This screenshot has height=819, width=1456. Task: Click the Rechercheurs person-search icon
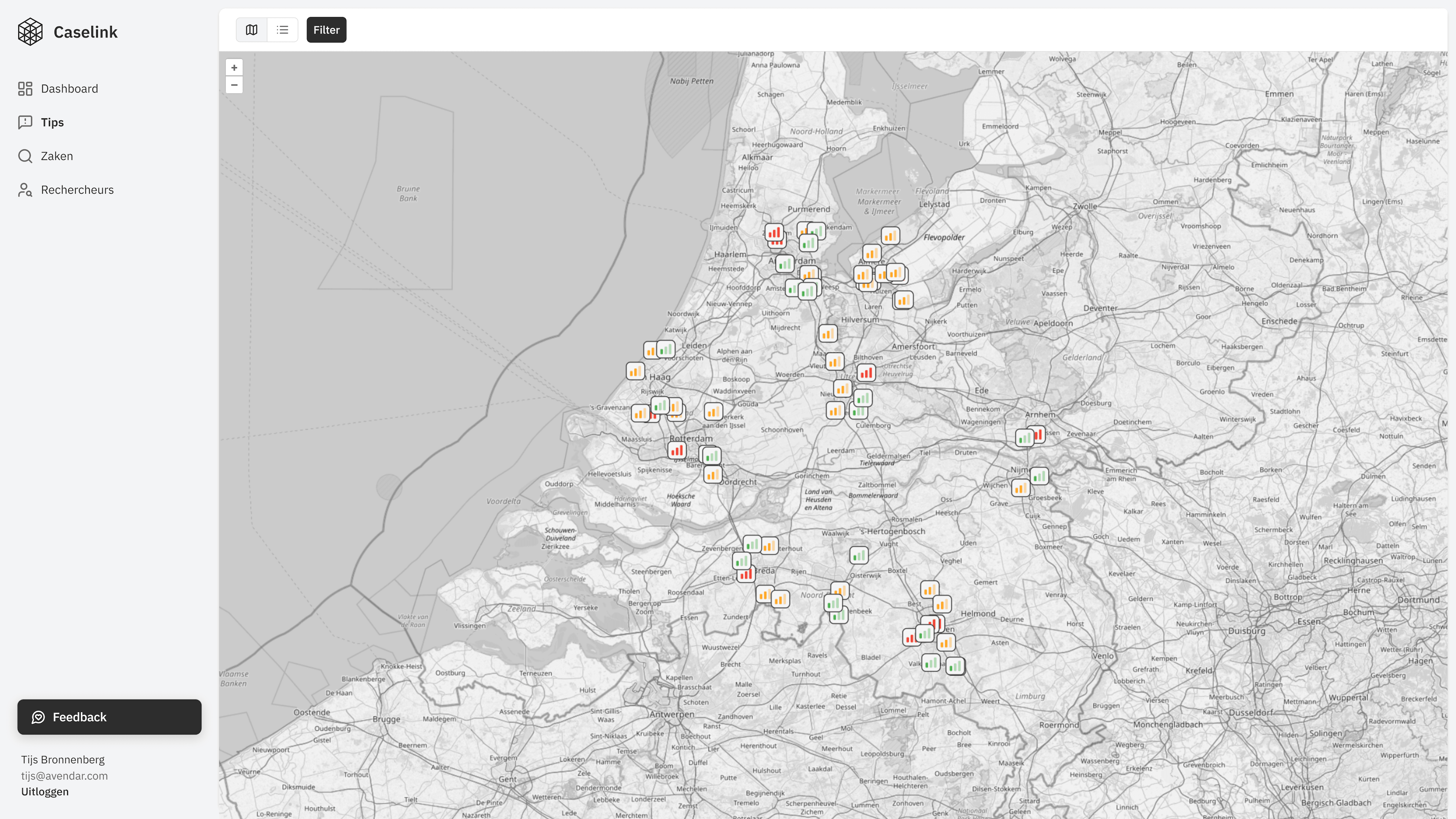pyautogui.click(x=25, y=190)
